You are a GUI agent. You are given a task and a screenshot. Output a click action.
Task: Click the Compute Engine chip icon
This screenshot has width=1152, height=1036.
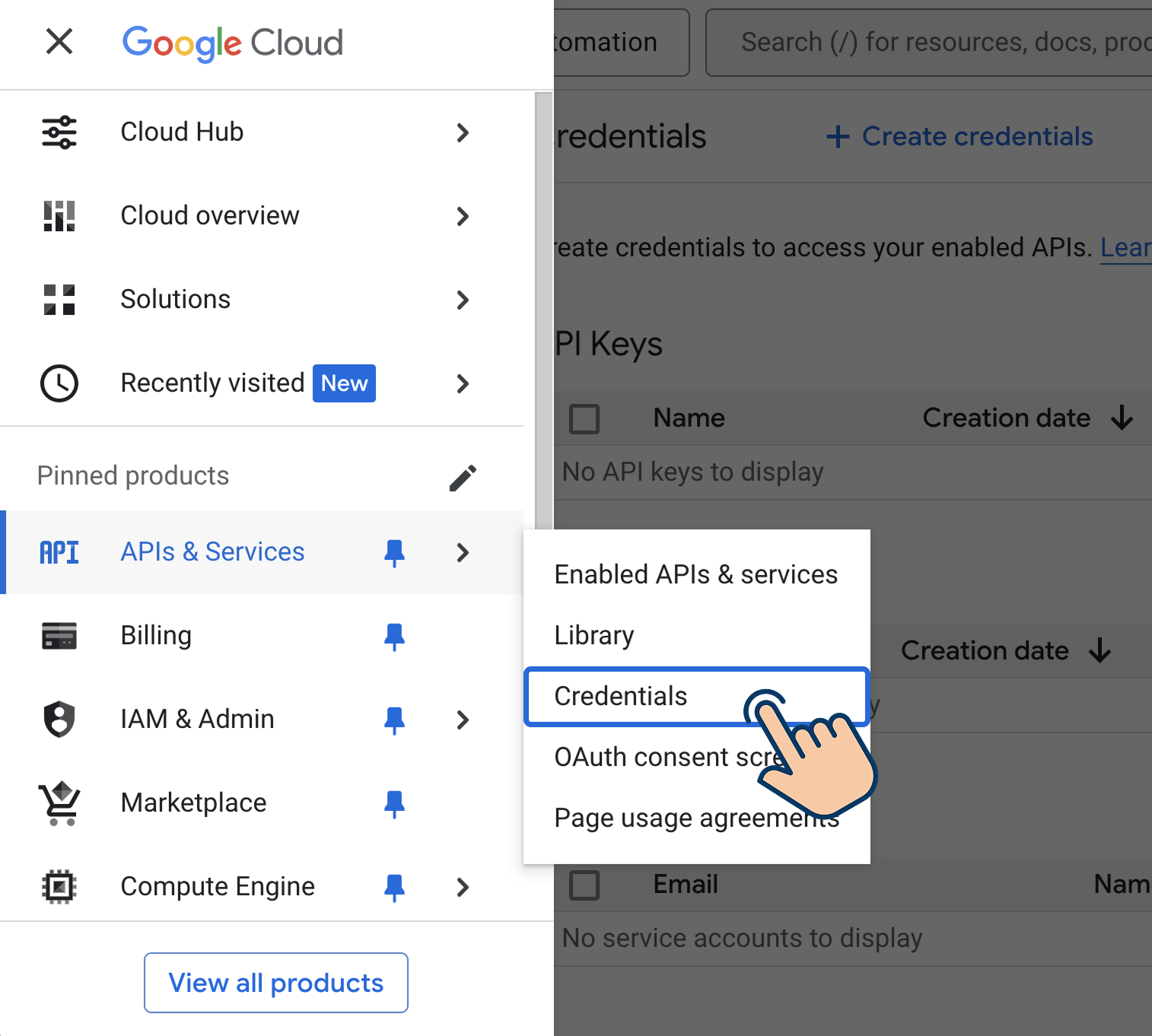click(x=59, y=887)
